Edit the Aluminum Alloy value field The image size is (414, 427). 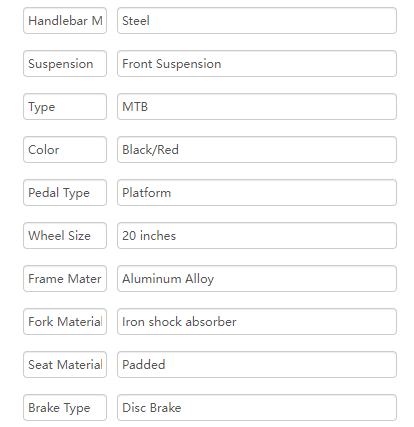coord(257,279)
